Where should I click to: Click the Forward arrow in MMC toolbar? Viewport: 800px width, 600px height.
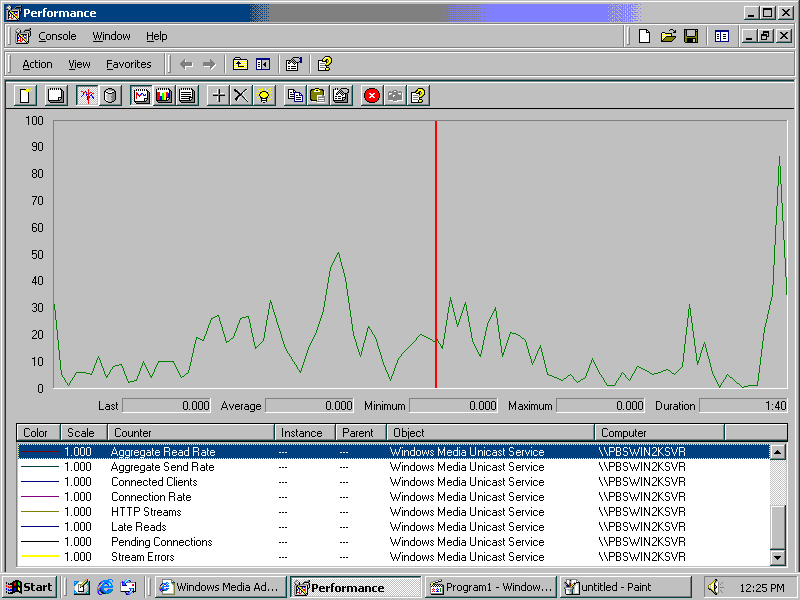coord(209,64)
